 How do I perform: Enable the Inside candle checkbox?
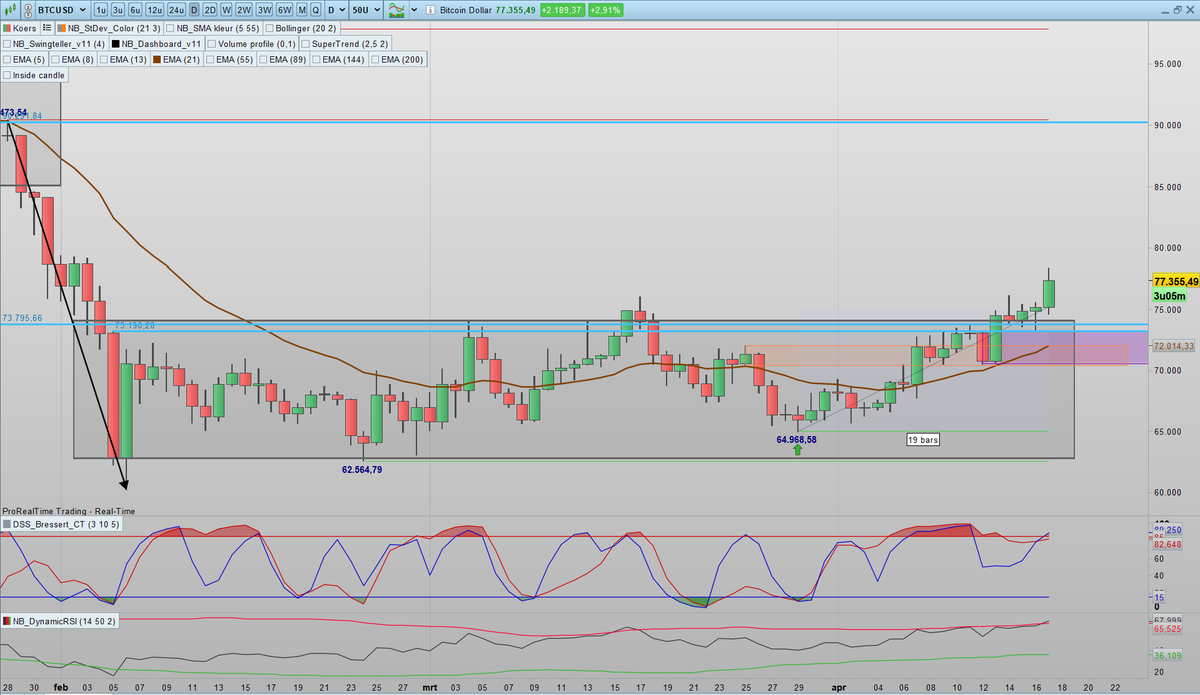(x=9, y=75)
